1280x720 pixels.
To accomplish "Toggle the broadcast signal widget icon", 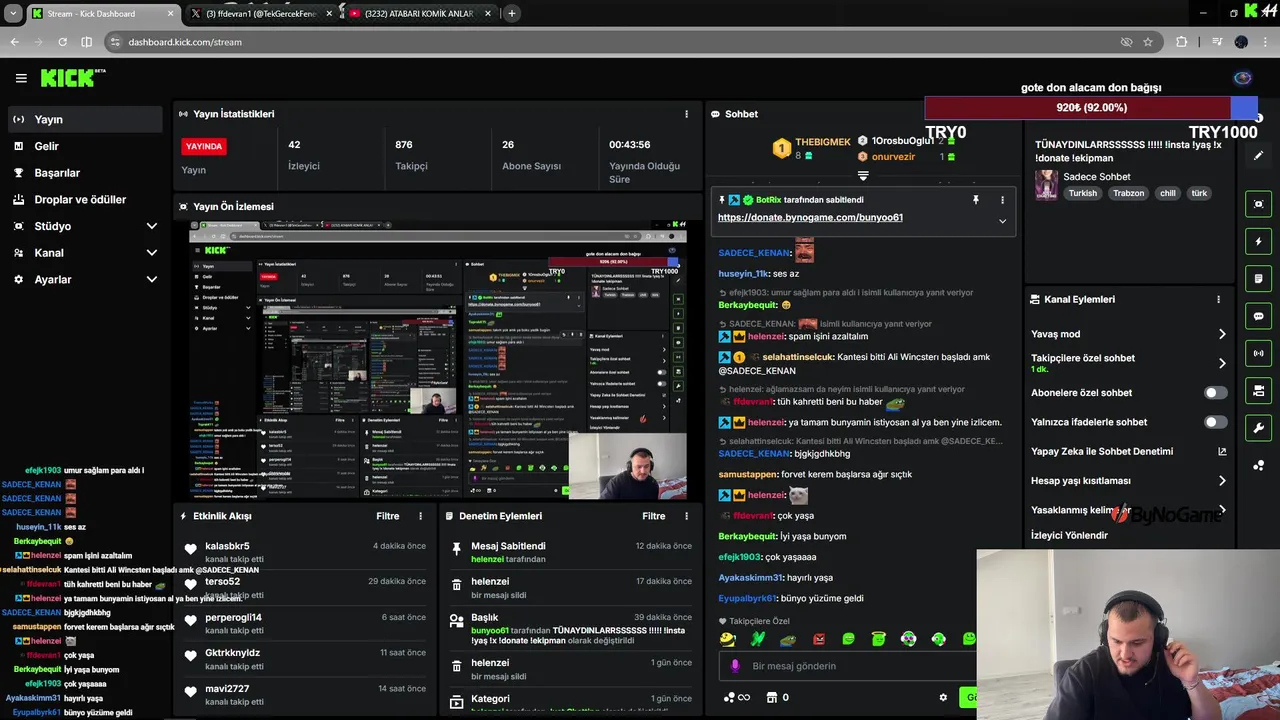I will (x=1259, y=353).
